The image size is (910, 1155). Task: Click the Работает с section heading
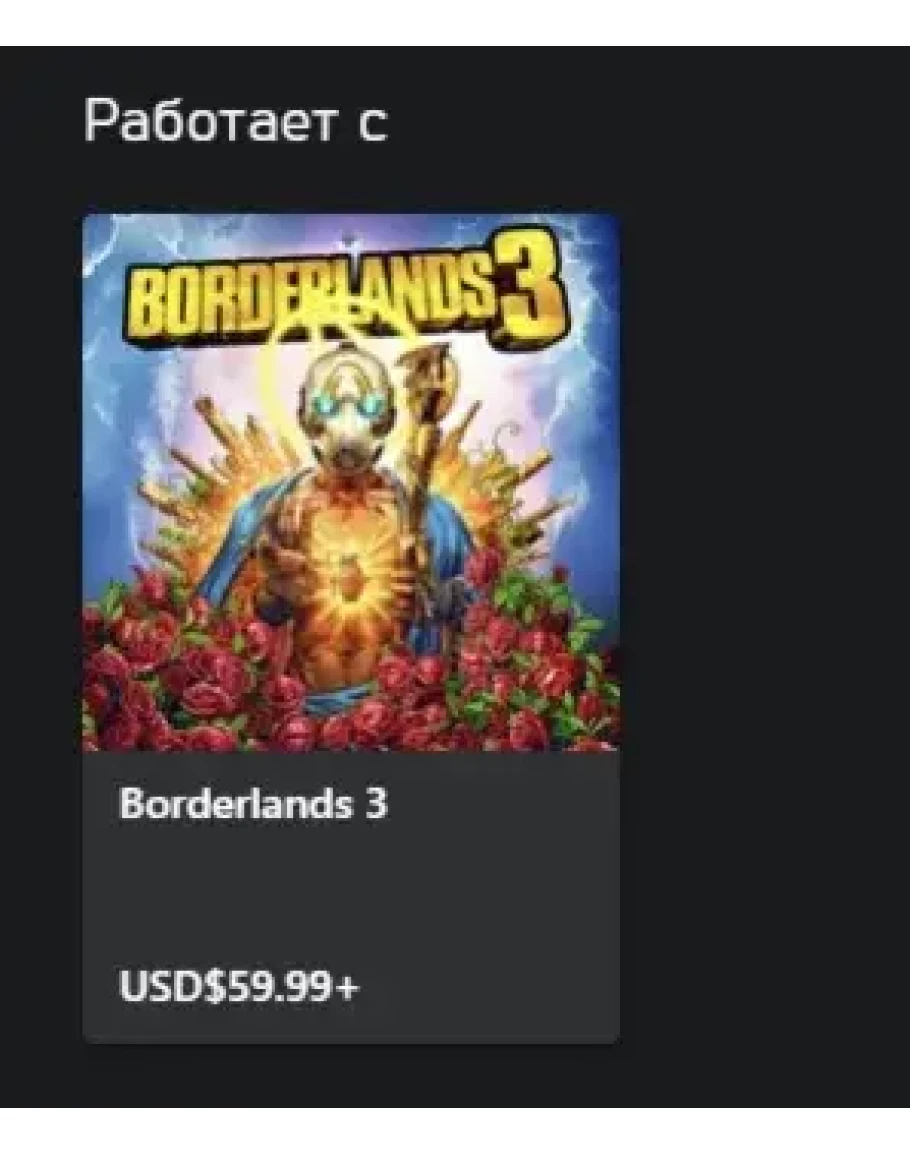[235, 120]
